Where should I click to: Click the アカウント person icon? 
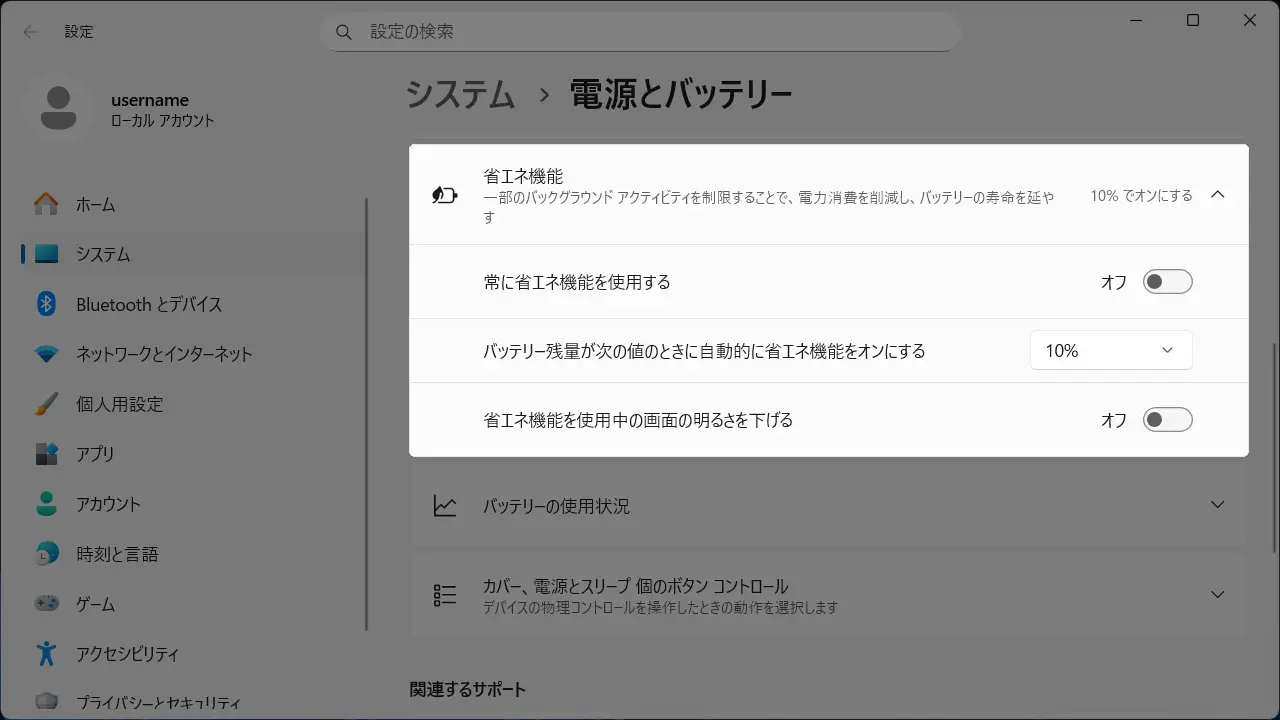pos(46,504)
